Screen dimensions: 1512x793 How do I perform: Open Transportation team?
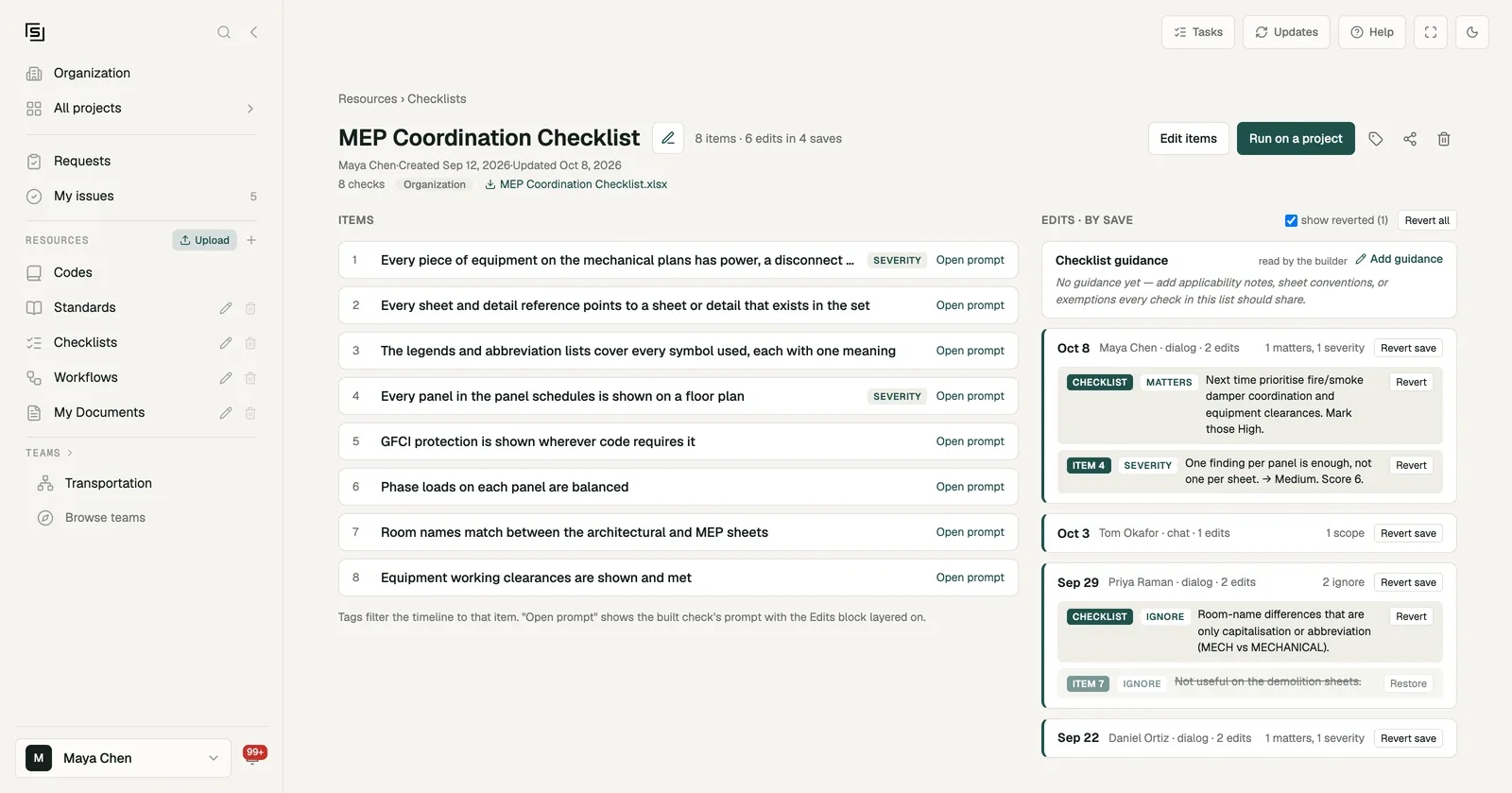[x=109, y=483]
